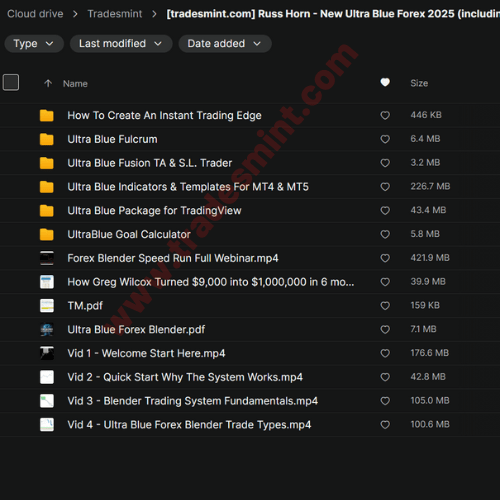The image size is (500, 500).
Task: Open the Type filter dropdown
Action: (x=34, y=44)
